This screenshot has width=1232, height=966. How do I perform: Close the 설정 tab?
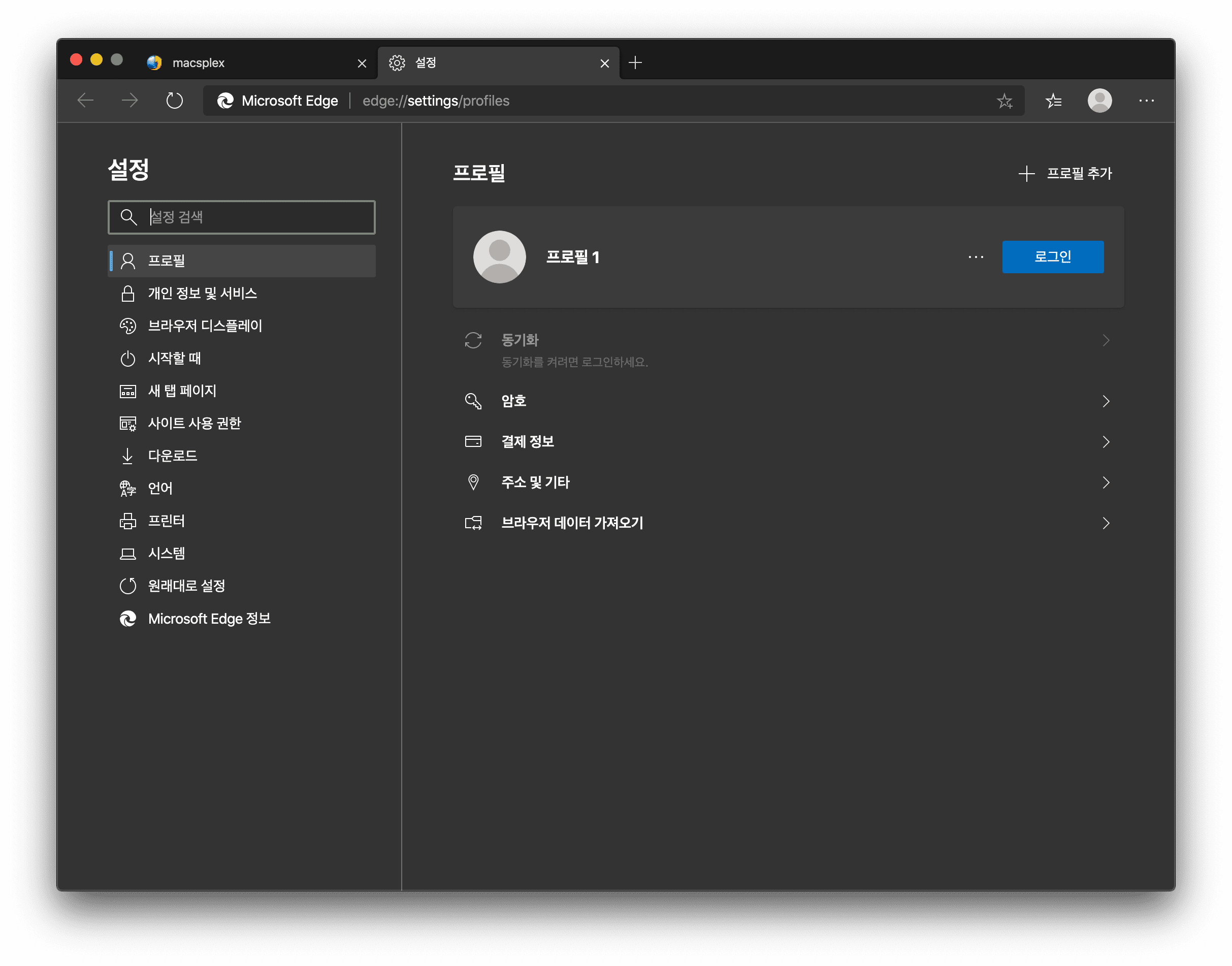click(x=604, y=63)
